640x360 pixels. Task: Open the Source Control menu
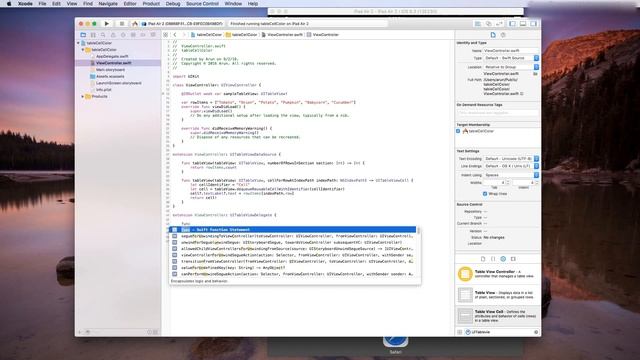tap(202, 4)
